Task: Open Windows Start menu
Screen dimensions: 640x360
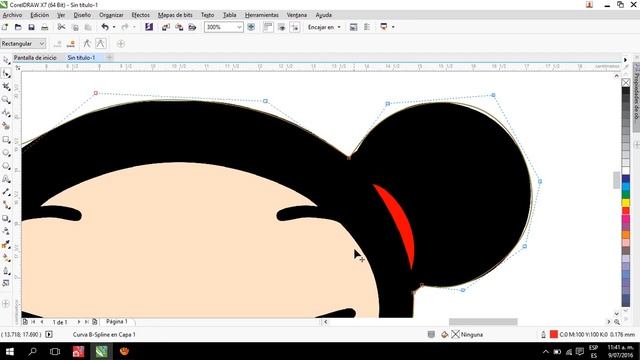Action: pos(9,351)
